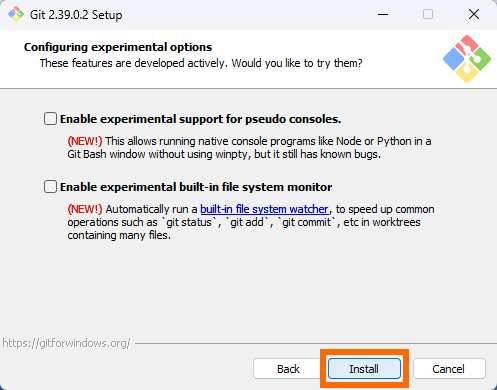This screenshot has width=497, height=390.
Task: Open the built-in file system watcher link
Action: click(264, 209)
